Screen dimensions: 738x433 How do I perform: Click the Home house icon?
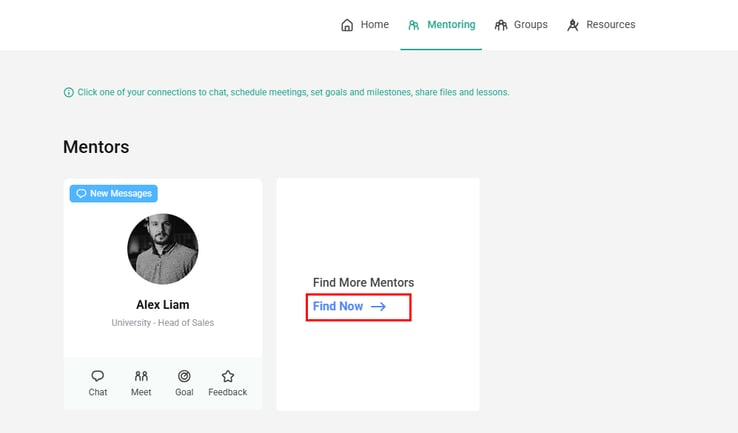[x=347, y=25]
